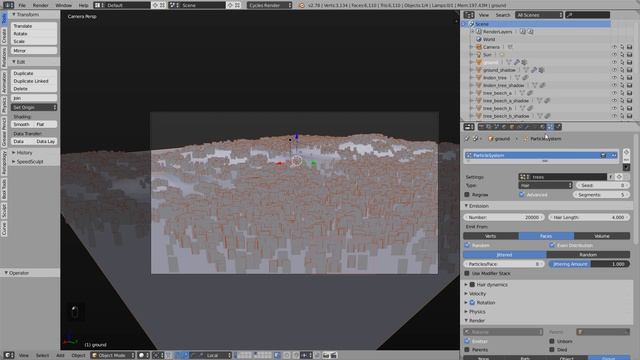Open the editor type menu in the info header
Viewport: 640px width, 360px height.
click(8, 5)
